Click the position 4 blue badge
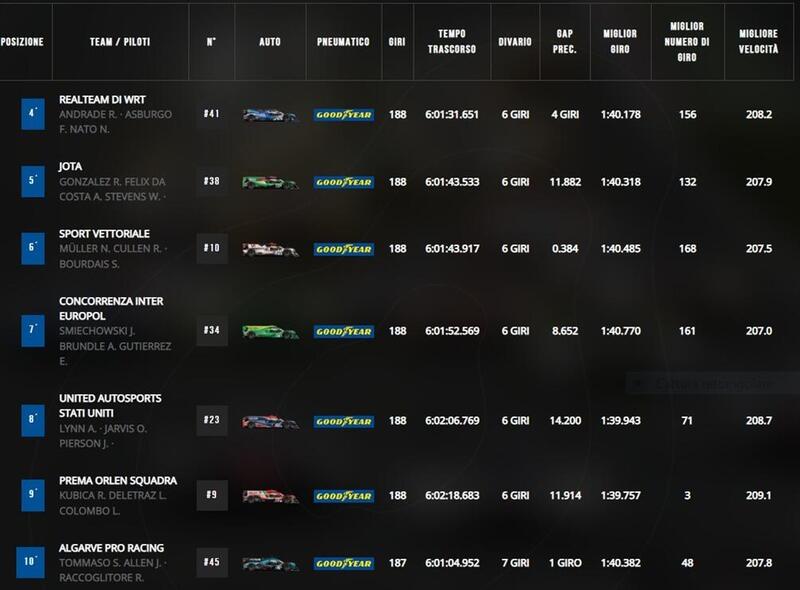The width and height of the screenshot is (800, 590). tap(33, 114)
